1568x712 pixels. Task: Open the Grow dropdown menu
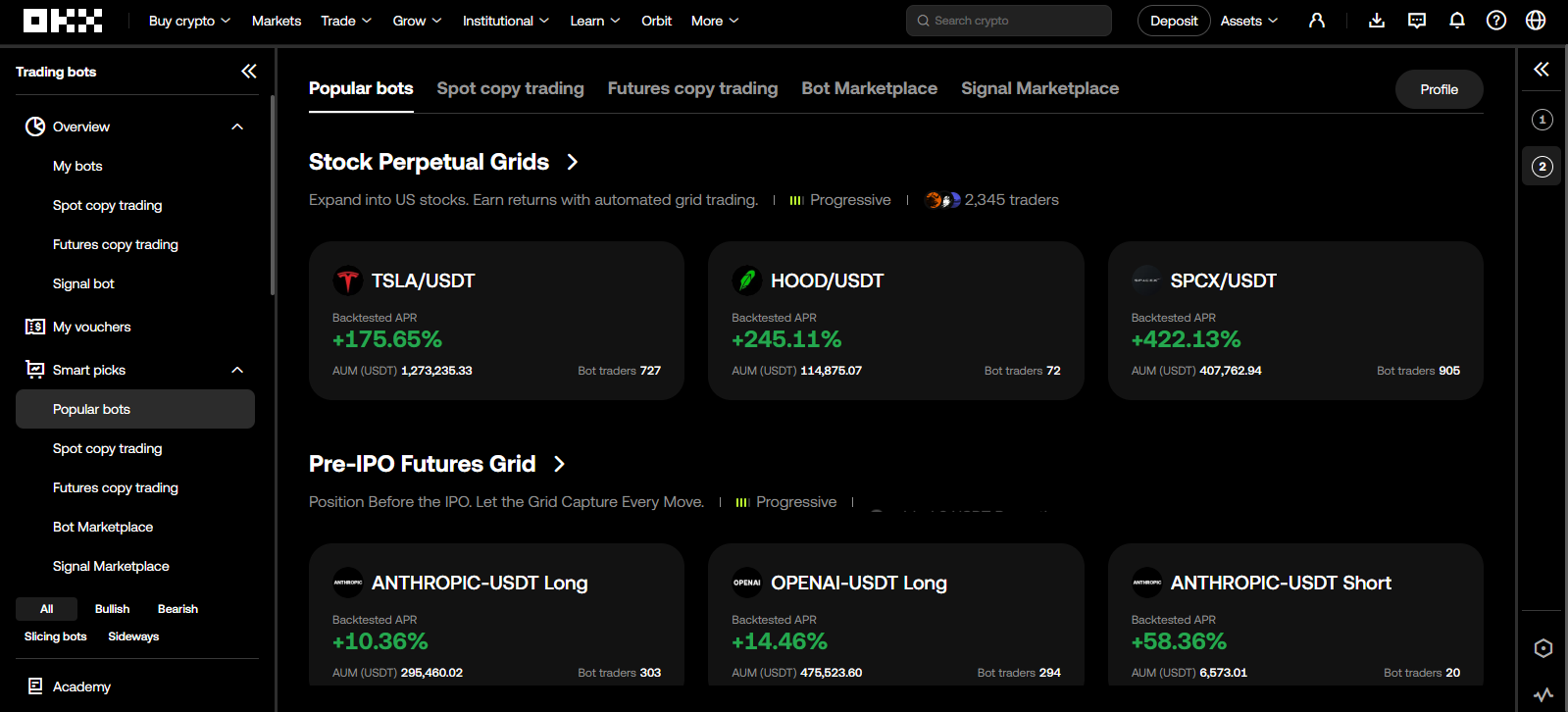click(x=417, y=21)
